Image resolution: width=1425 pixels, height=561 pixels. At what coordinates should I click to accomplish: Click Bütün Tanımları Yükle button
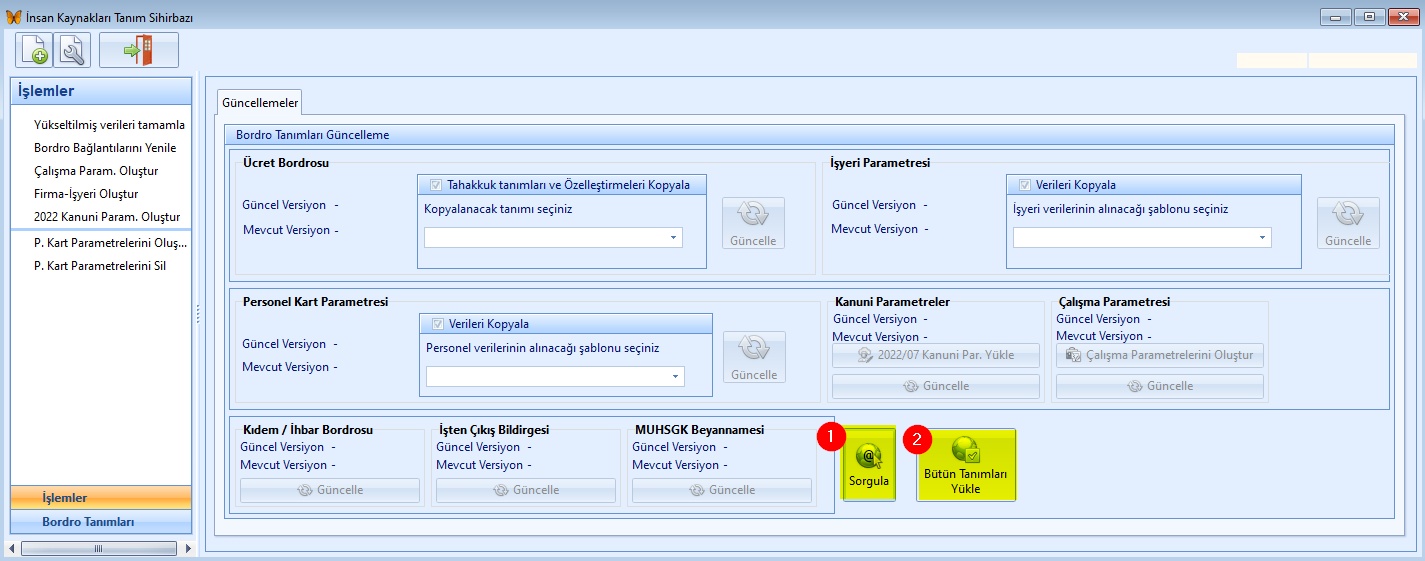966,465
